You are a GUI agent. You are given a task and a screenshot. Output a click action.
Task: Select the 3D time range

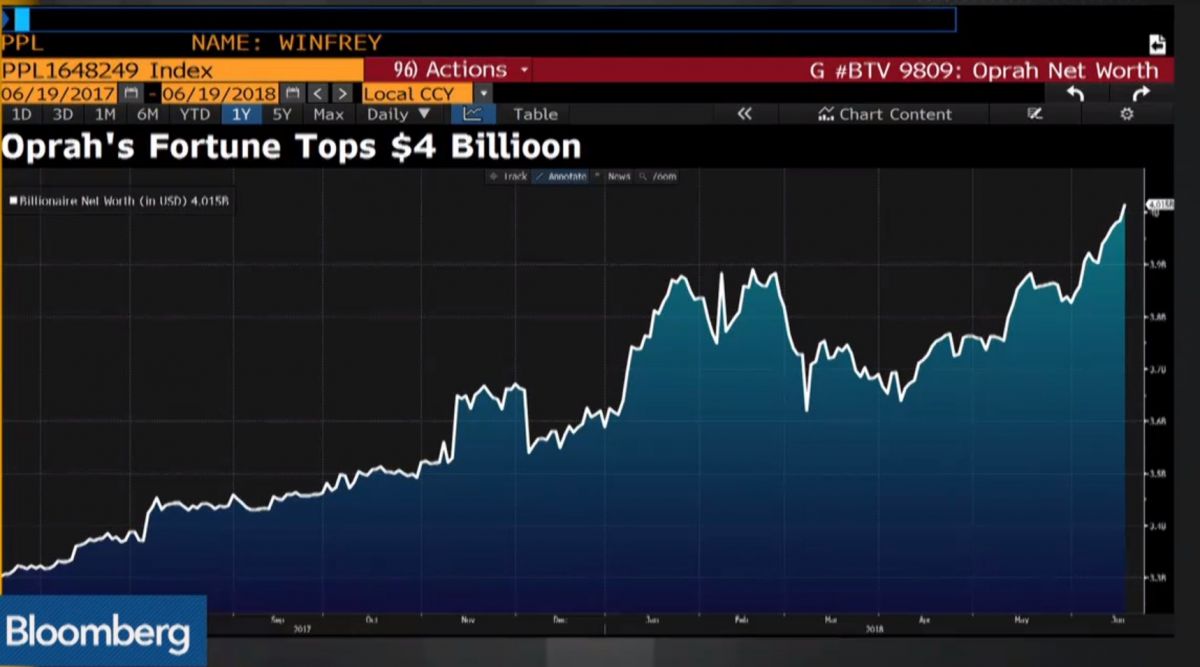coord(63,114)
